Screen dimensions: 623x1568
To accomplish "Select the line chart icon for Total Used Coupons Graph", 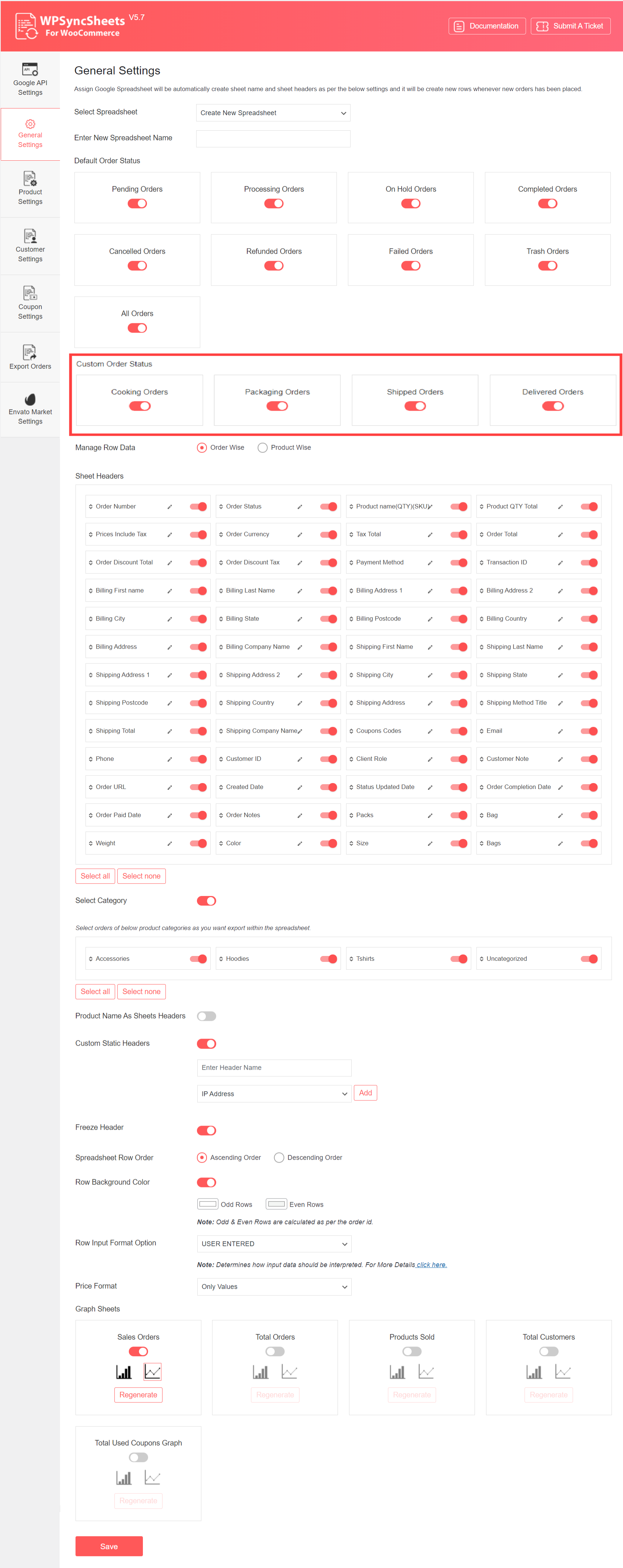I will pyautogui.click(x=153, y=1478).
